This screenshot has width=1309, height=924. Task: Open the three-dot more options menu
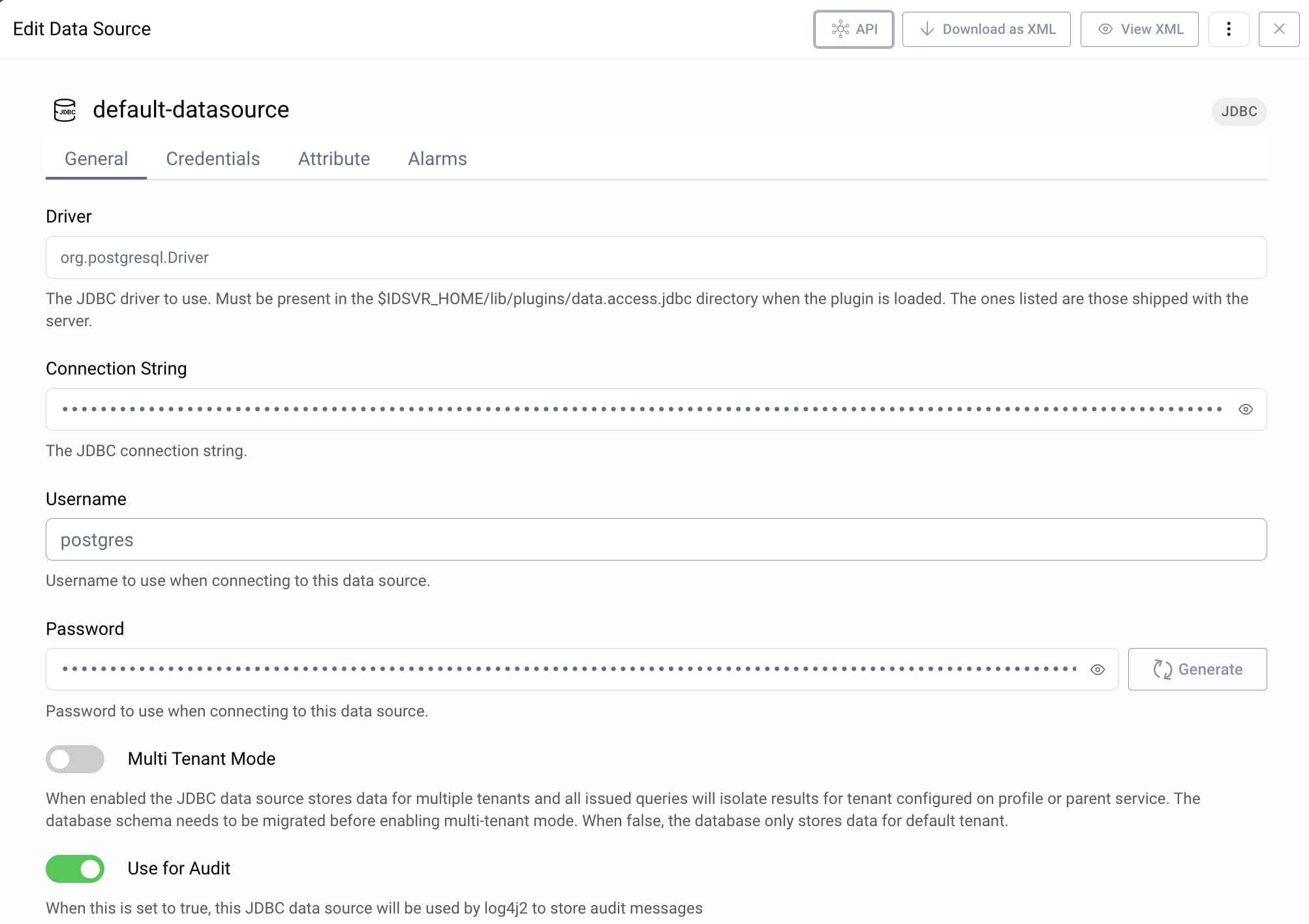click(x=1228, y=29)
